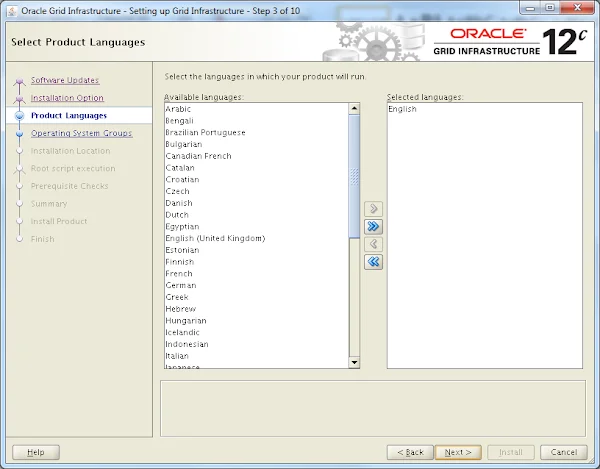Screen dimensions: 600x469
Task: Select Arabic in available languages
Action: [256, 109]
